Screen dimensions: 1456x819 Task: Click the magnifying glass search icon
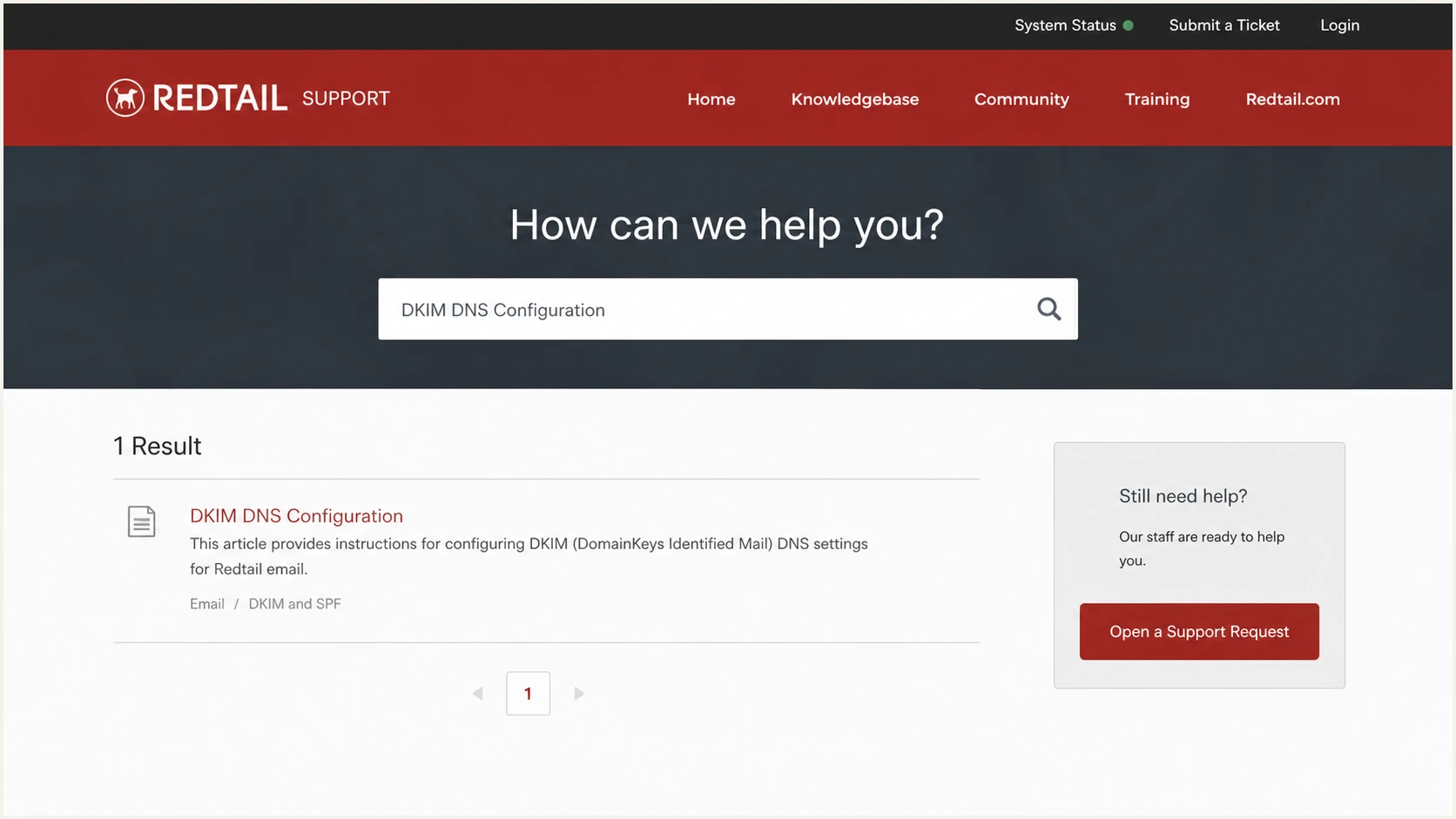(x=1048, y=309)
